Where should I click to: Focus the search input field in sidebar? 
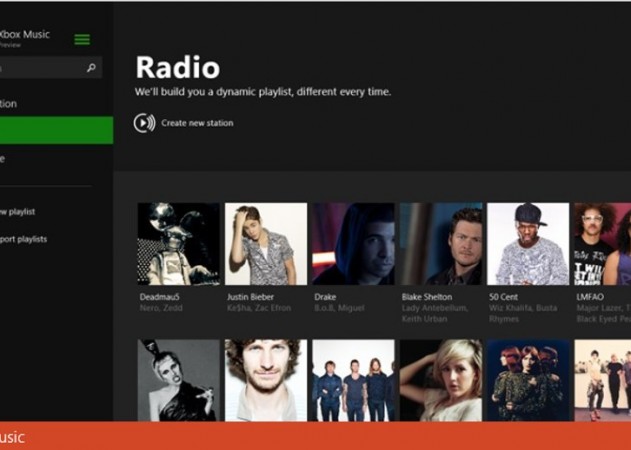click(40, 68)
